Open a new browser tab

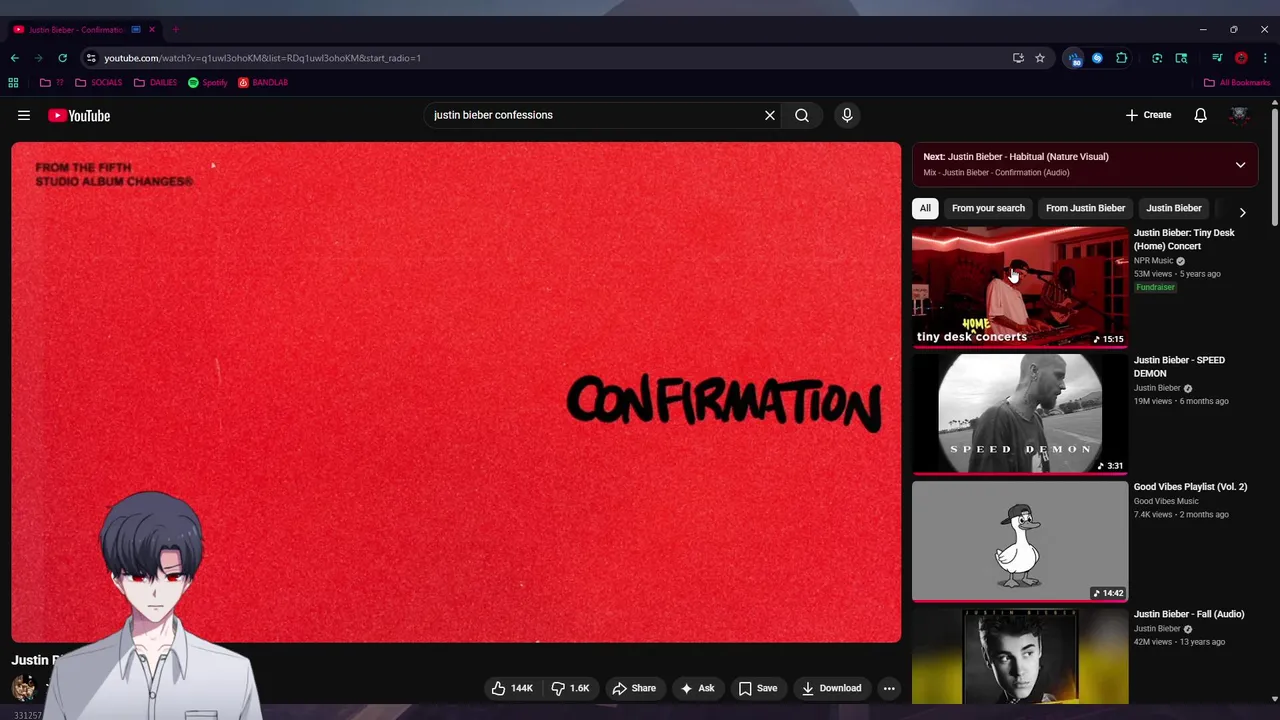tap(175, 30)
